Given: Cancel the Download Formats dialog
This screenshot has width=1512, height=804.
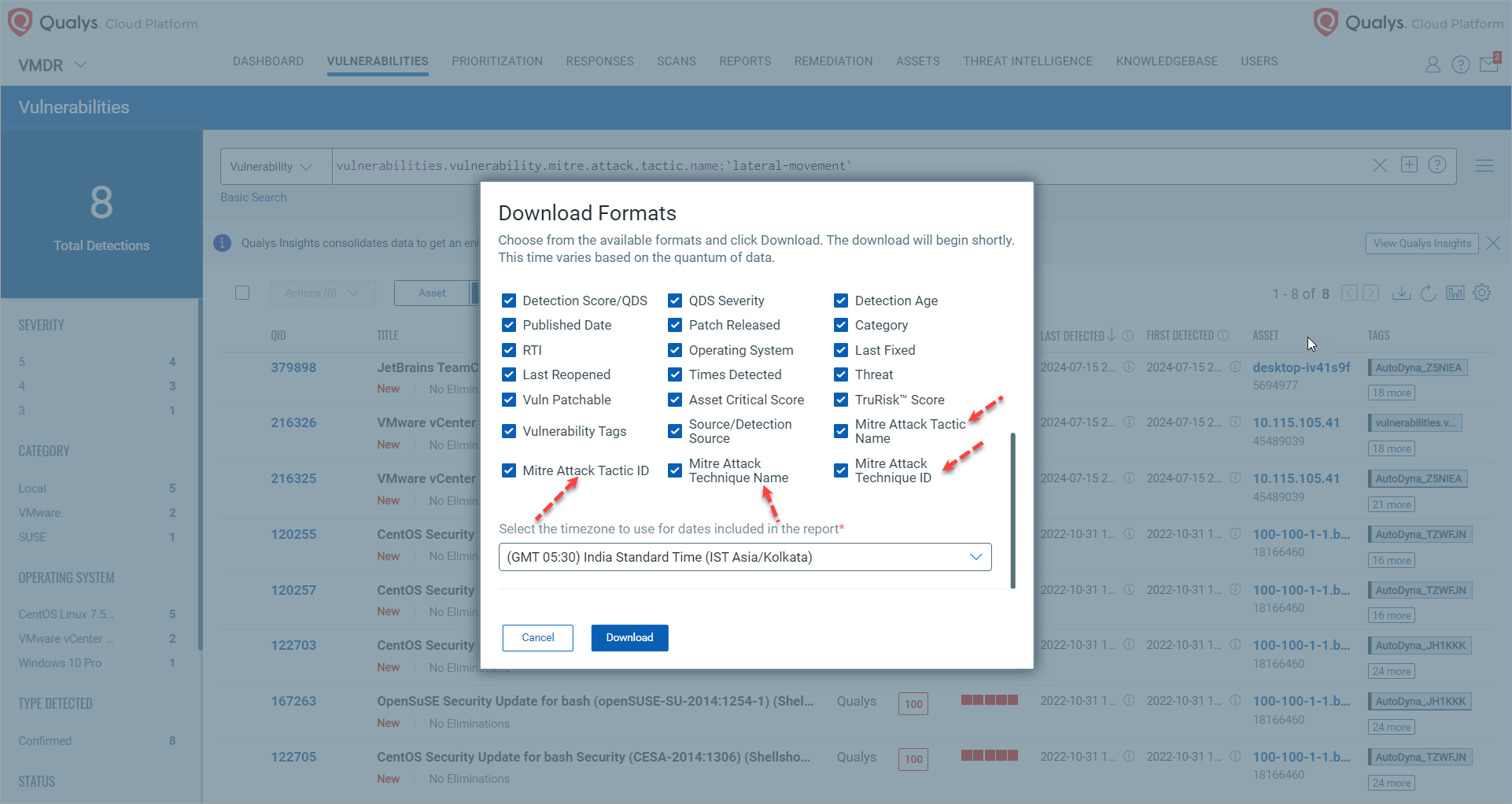Looking at the screenshot, I should pos(538,638).
